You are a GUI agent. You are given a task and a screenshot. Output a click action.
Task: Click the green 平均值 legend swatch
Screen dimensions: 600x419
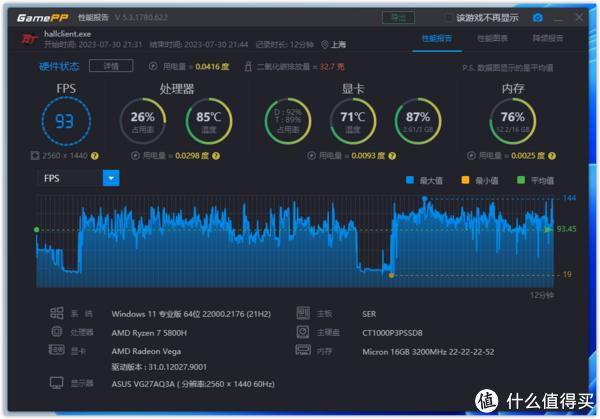tap(521, 180)
